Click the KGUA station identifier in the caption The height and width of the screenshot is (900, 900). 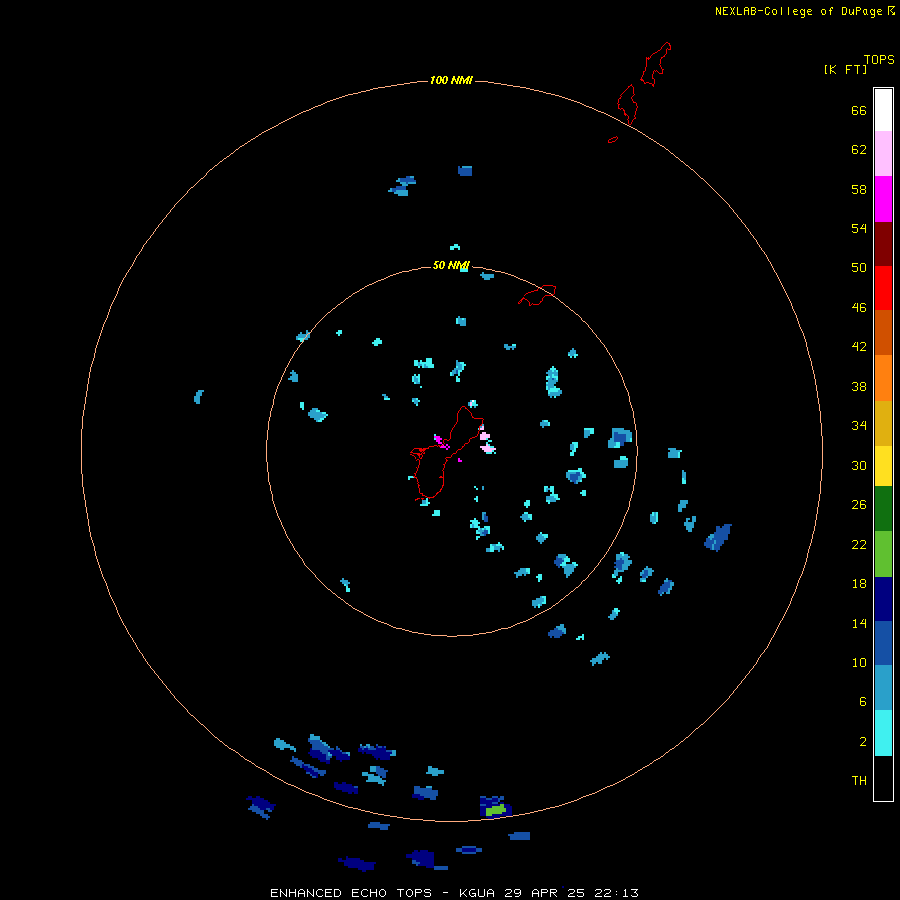point(478,893)
